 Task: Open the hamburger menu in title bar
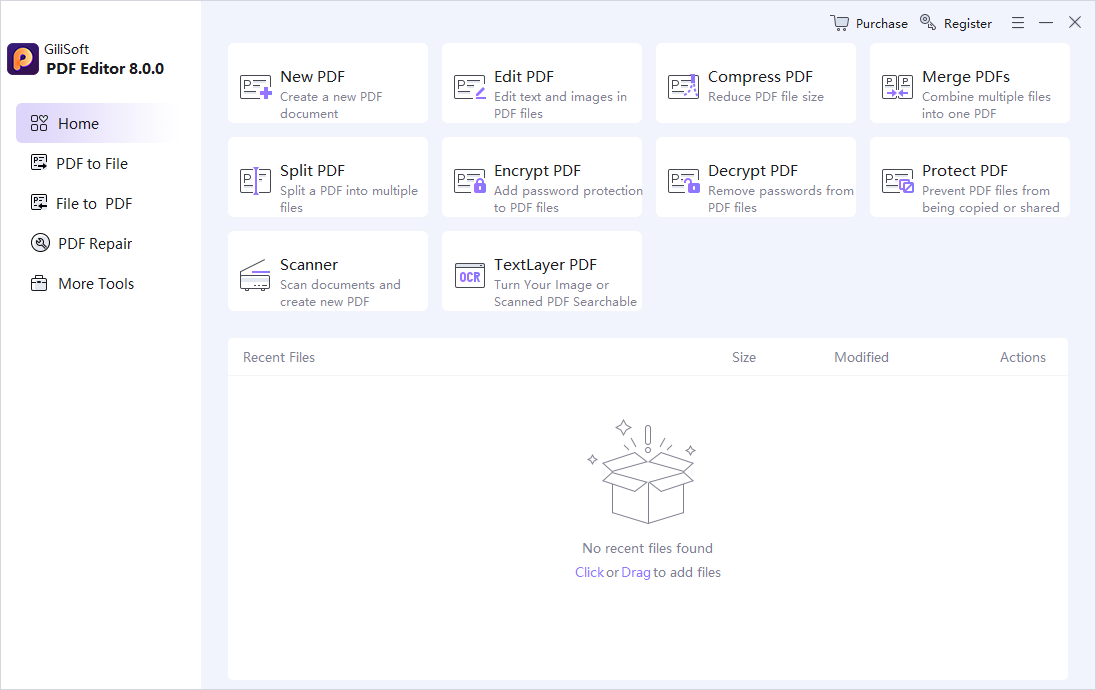tap(1018, 23)
